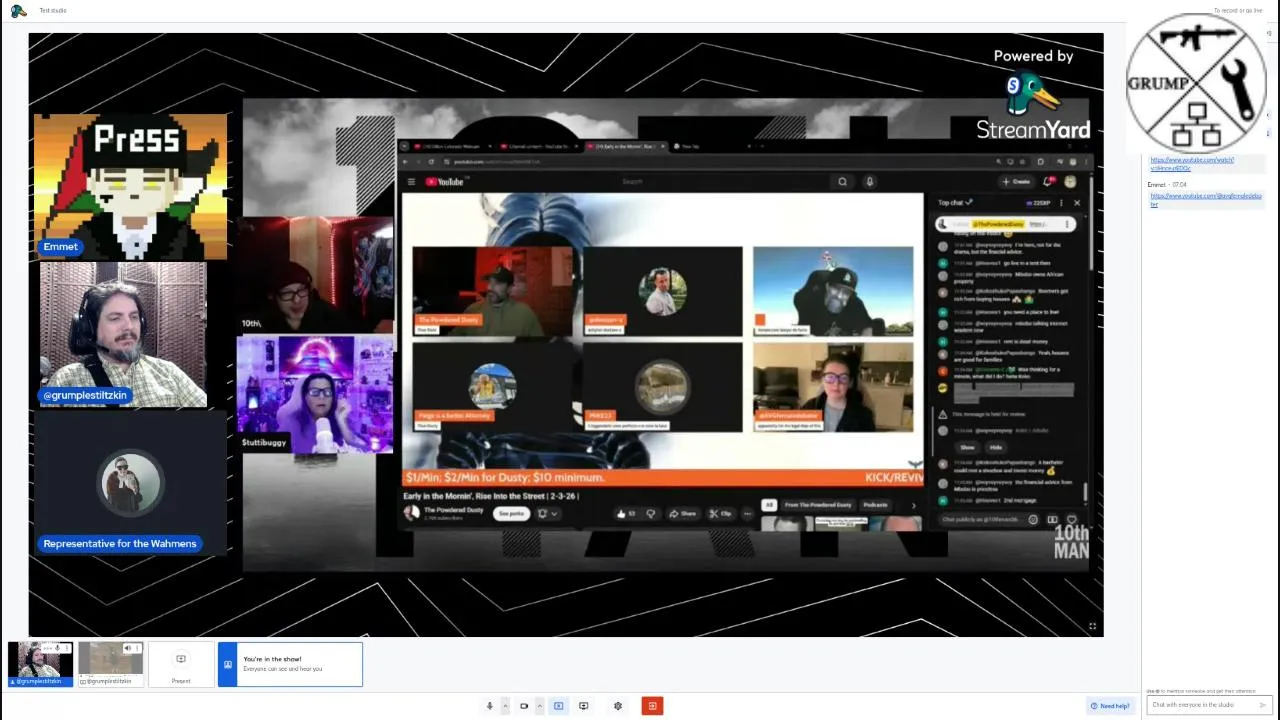Click the send arrow in studio chat
Image resolution: width=1280 pixels, height=720 pixels.
coord(1263,705)
